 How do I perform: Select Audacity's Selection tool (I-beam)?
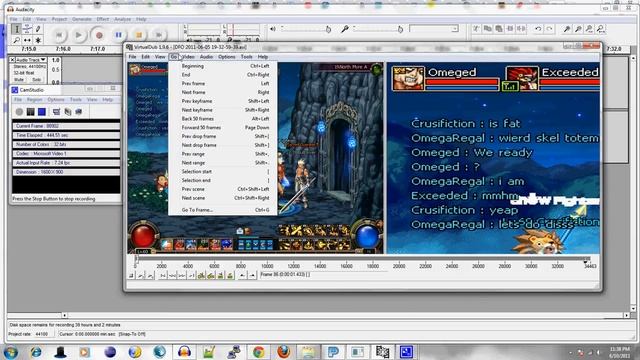[16, 29]
